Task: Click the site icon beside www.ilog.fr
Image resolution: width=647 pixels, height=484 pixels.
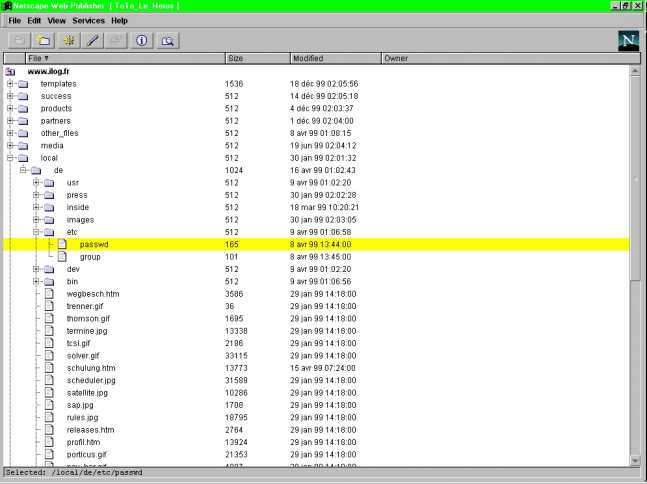Action: click(10, 72)
